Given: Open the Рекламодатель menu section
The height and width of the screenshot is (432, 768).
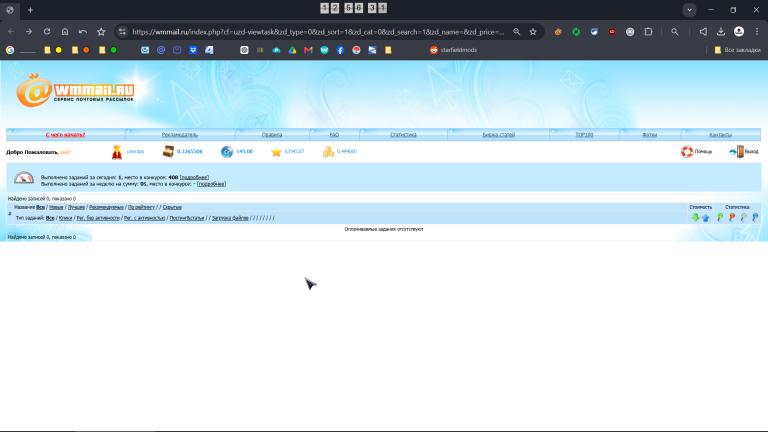Looking at the screenshot, I should (180, 135).
